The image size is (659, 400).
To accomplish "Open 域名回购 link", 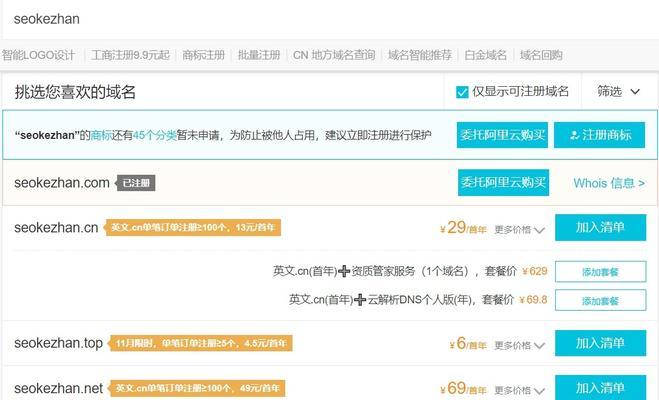I will 541,55.
